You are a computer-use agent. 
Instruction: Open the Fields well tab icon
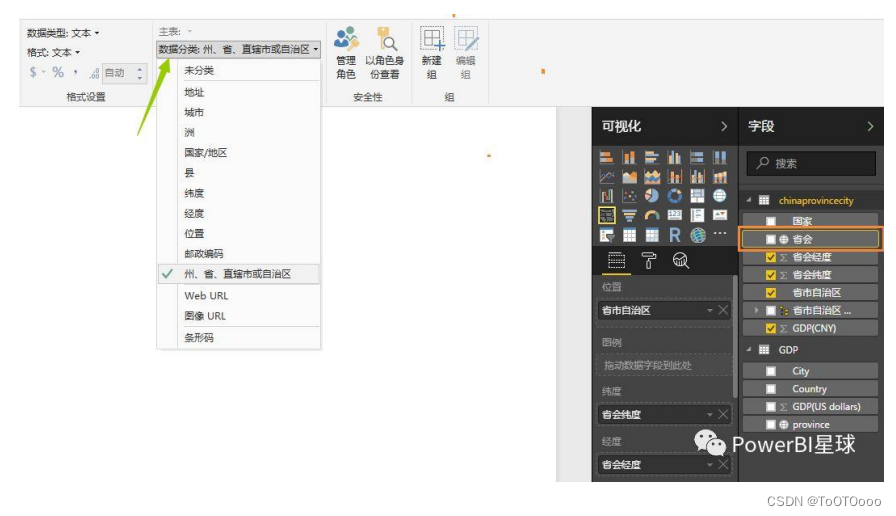pyautogui.click(x=616, y=261)
